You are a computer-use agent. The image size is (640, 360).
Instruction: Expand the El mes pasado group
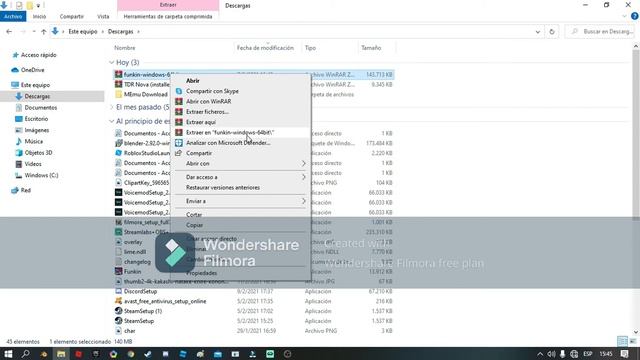coord(111,107)
